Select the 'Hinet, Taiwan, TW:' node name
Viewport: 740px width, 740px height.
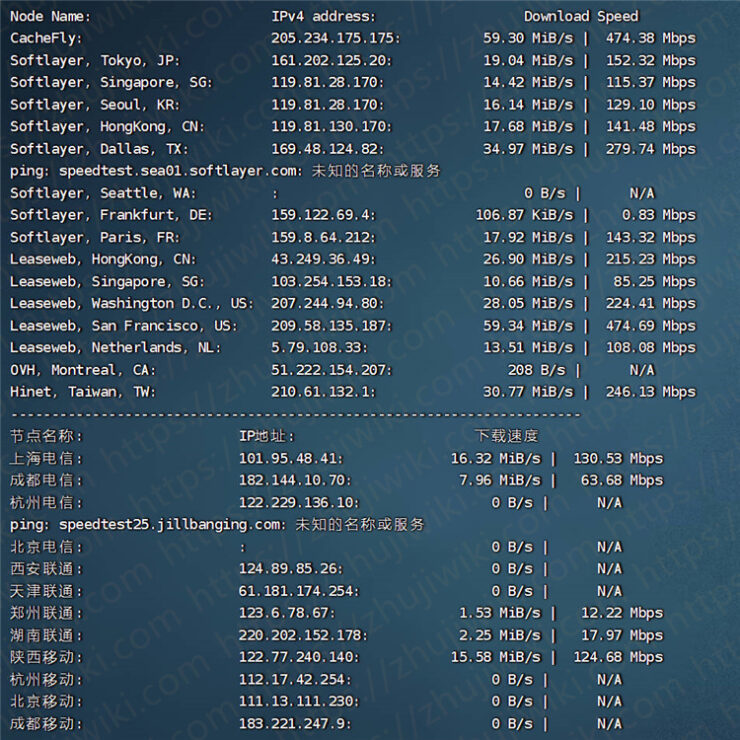click(x=83, y=392)
